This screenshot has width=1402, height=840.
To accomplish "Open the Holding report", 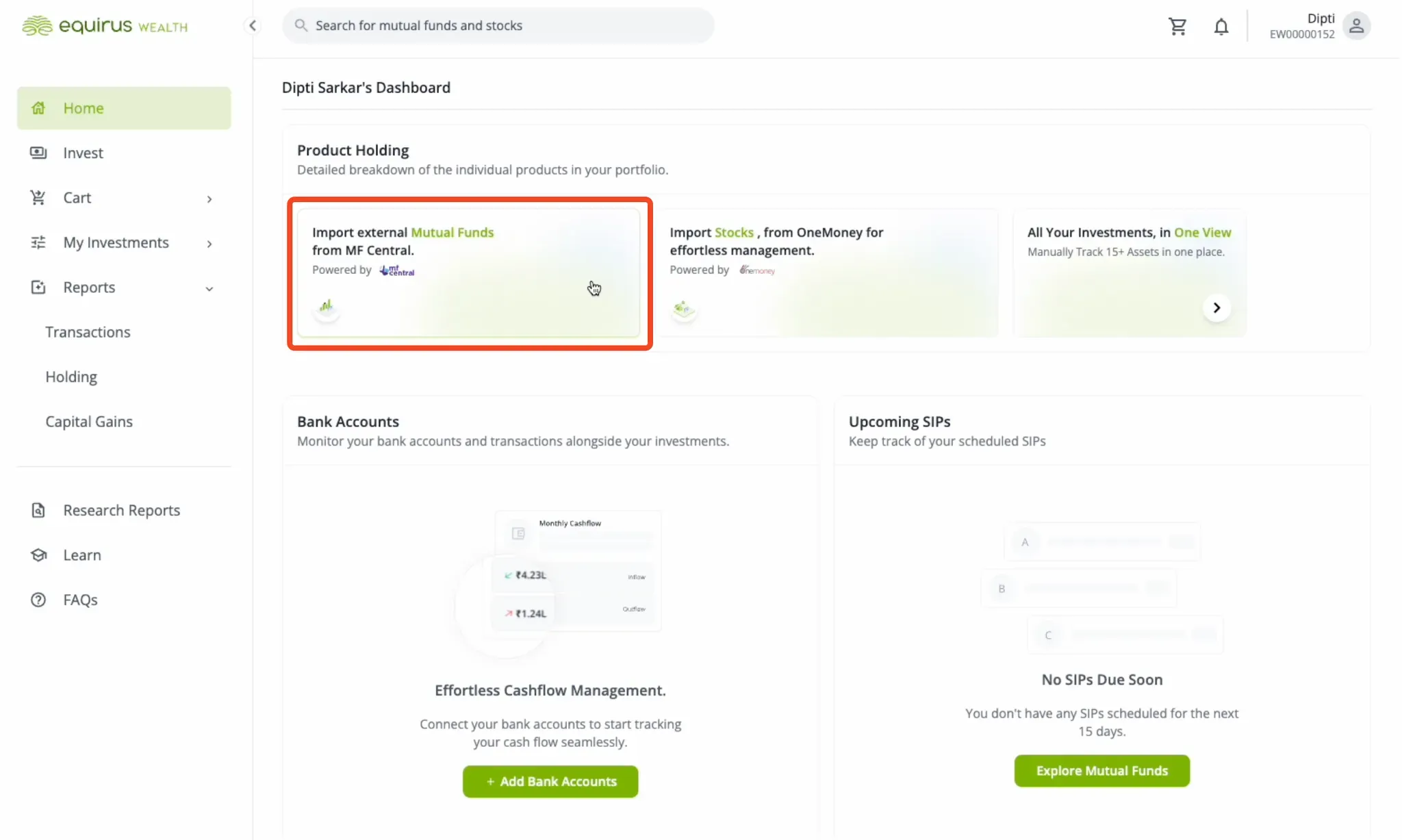I will [71, 377].
